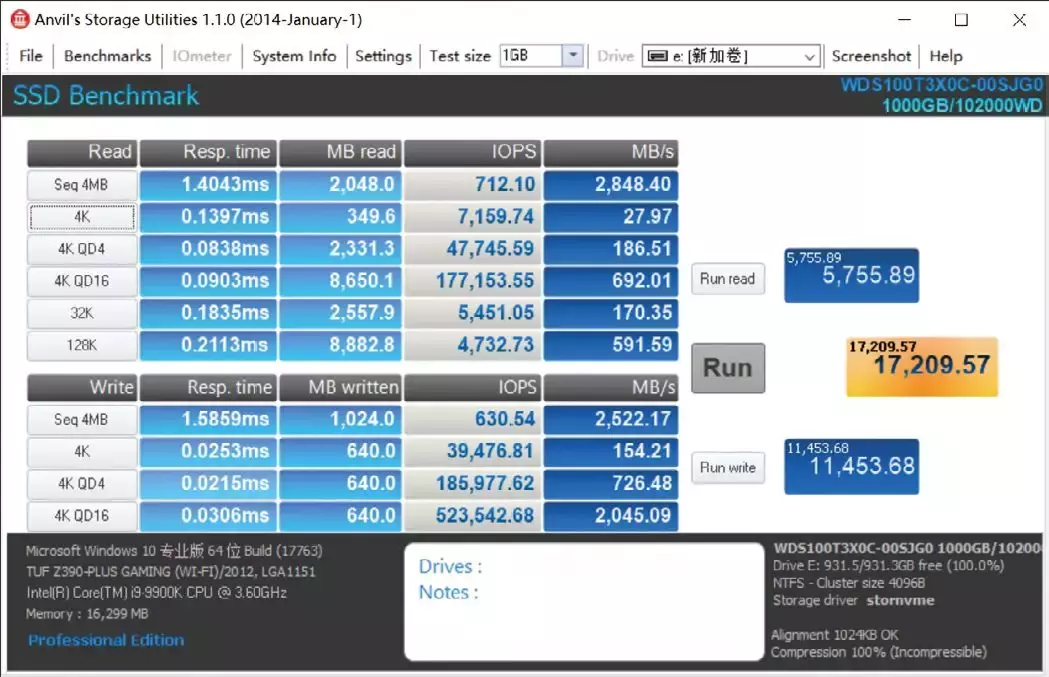
Task: Open the Settings menu
Action: tap(383, 56)
